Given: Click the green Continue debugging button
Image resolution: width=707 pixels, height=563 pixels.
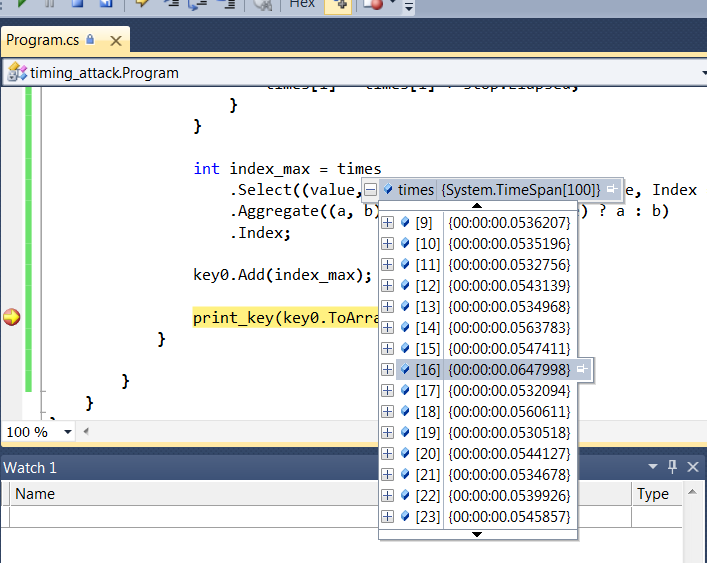Looking at the screenshot, I should [x=20, y=3].
